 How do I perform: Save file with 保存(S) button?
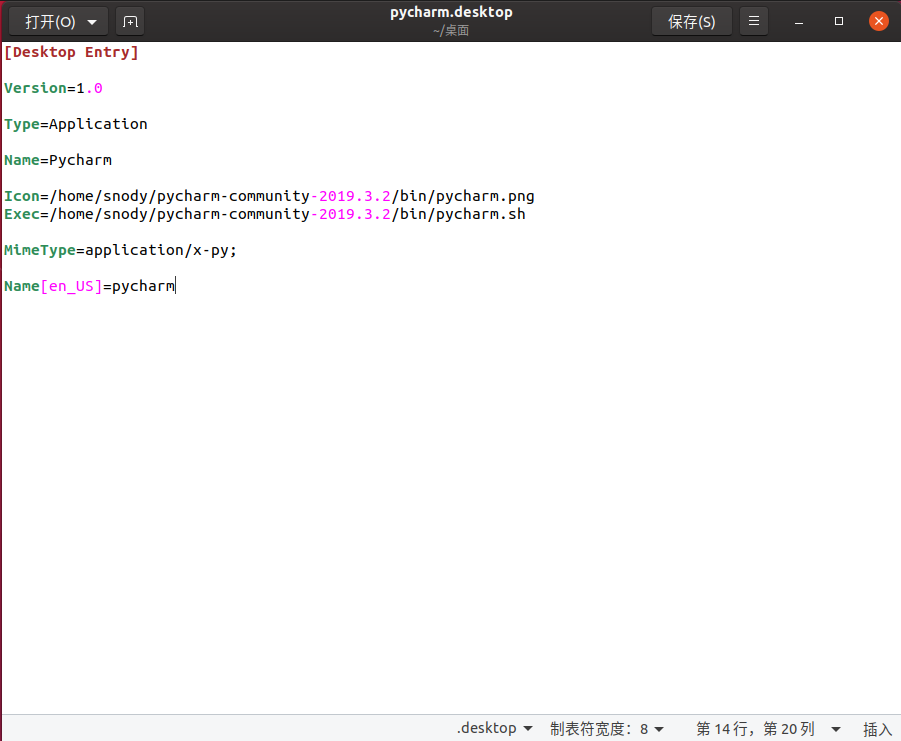pyautogui.click(x=691, y=22)
